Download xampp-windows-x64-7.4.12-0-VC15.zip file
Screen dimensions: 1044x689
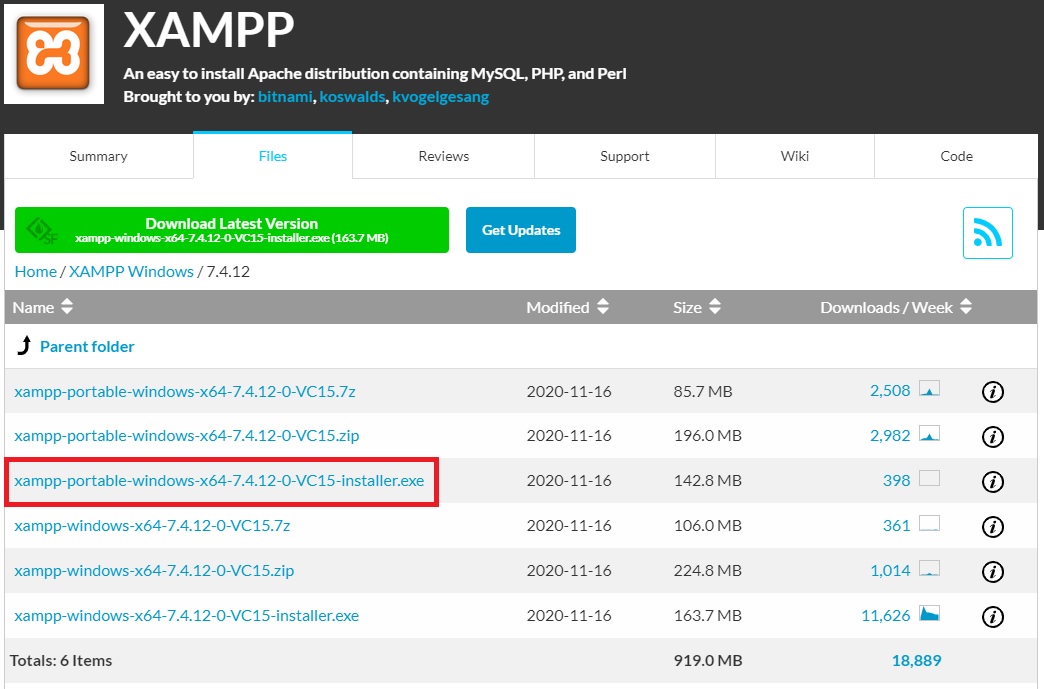[154, 571]
